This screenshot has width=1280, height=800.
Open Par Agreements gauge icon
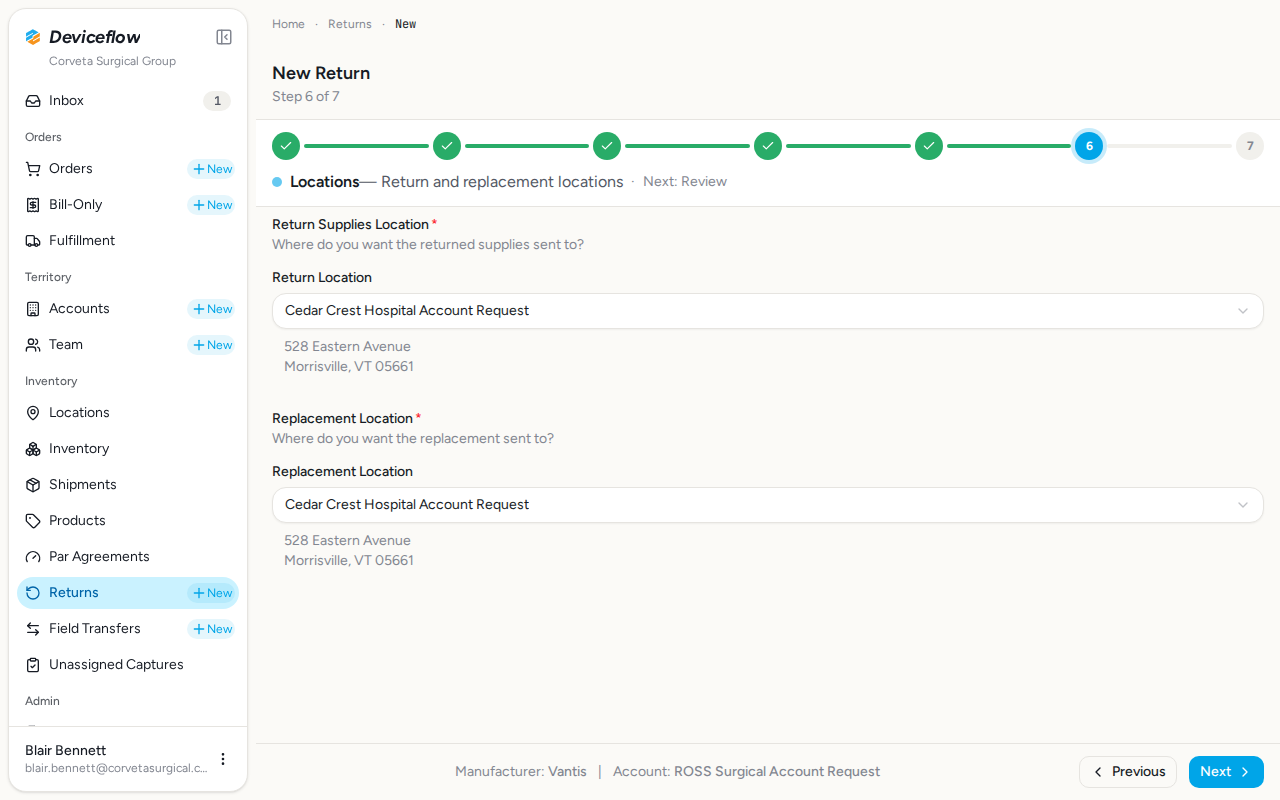[x=33, y=557]
